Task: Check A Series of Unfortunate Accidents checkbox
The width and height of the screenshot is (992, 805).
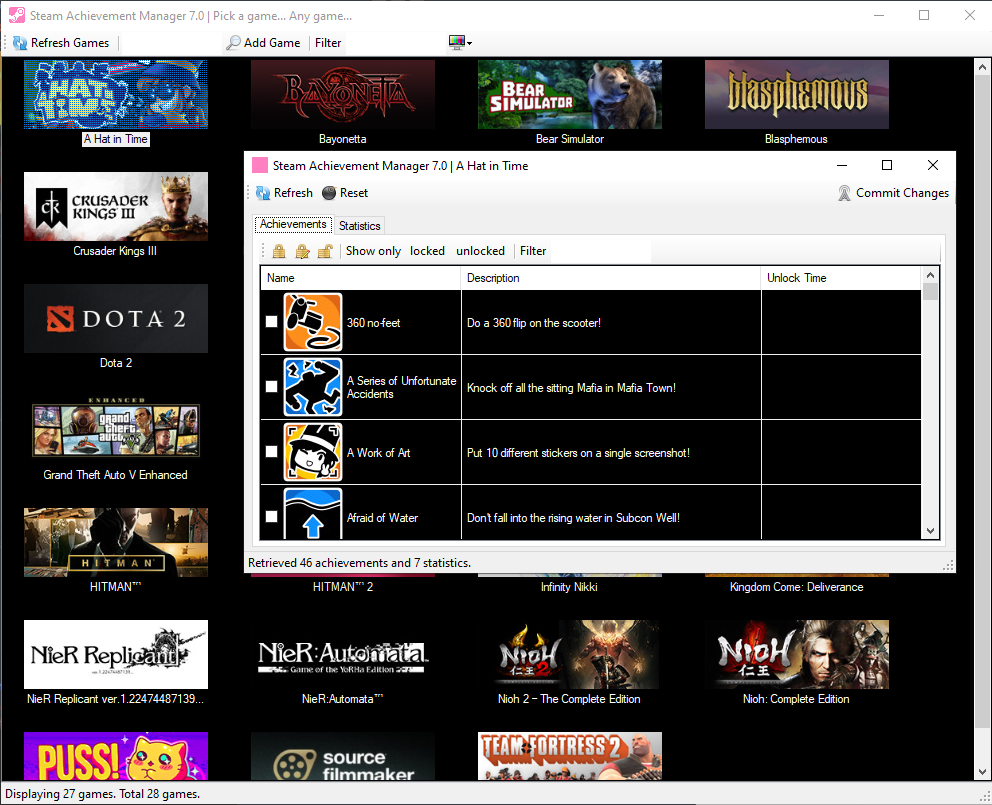Action: [271, 387]
